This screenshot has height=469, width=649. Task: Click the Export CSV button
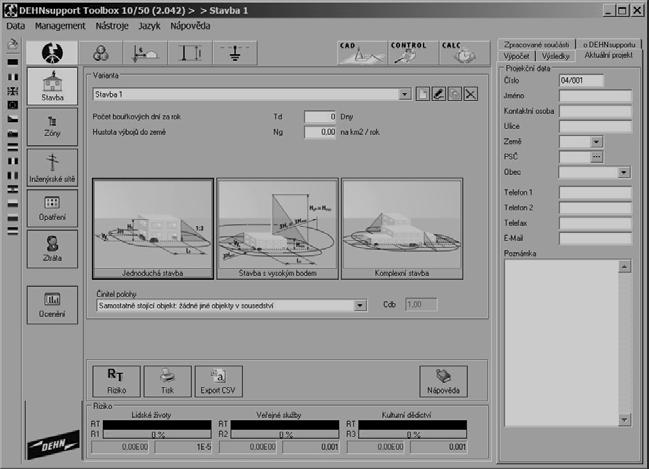click(218, 382)
